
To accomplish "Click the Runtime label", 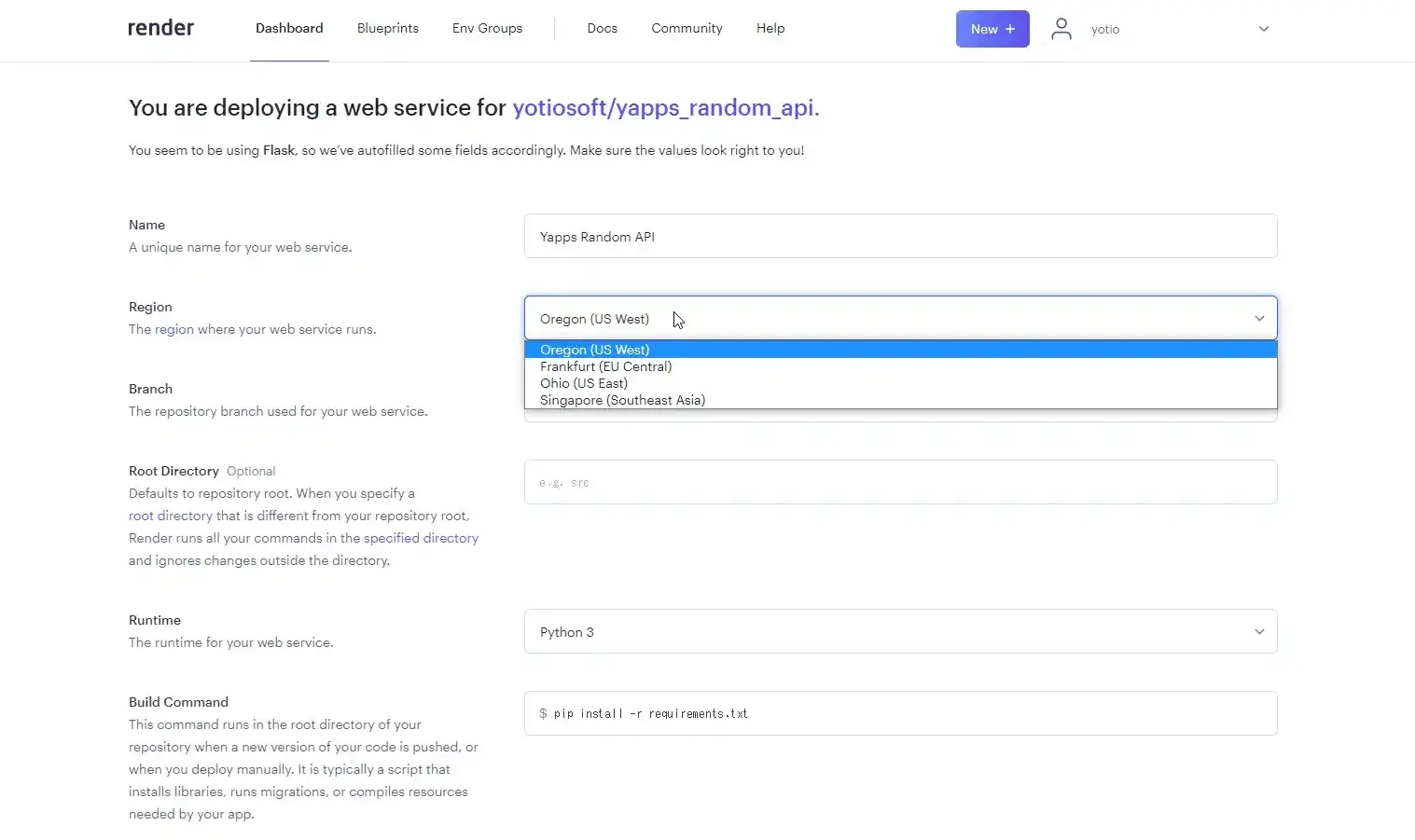I will click(x=155, y=620).
